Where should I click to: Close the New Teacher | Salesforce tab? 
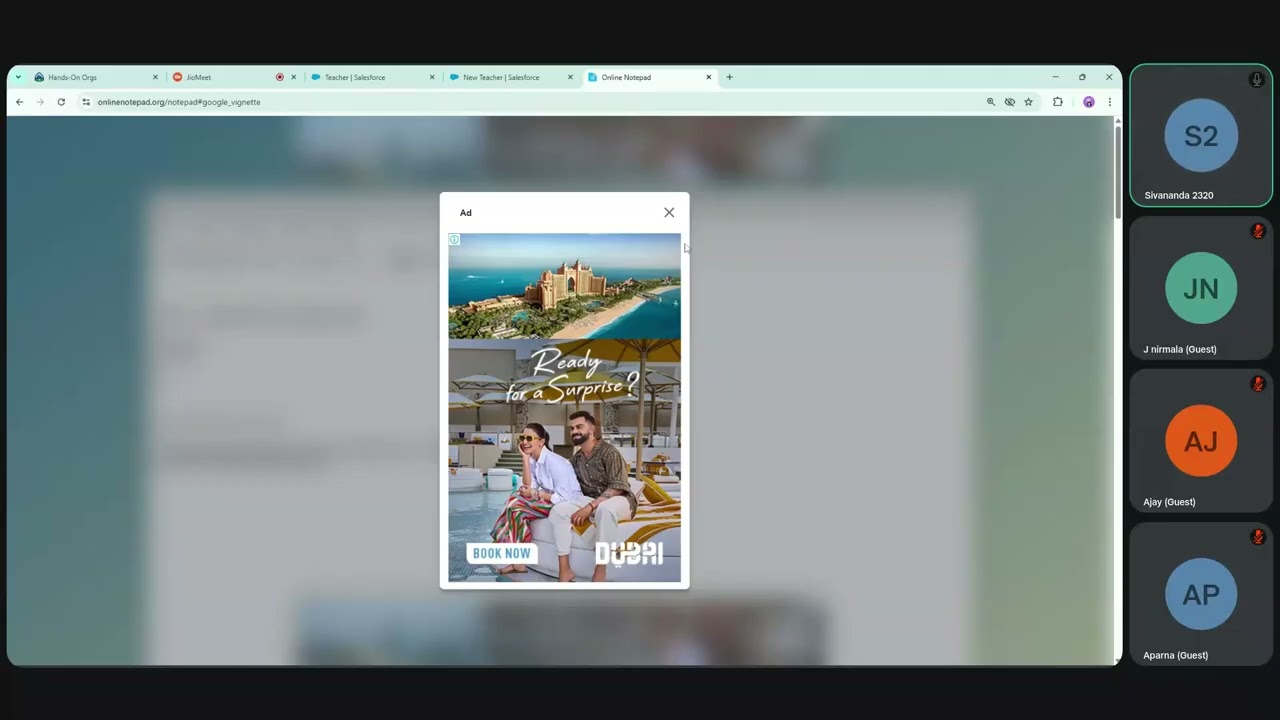571,77
